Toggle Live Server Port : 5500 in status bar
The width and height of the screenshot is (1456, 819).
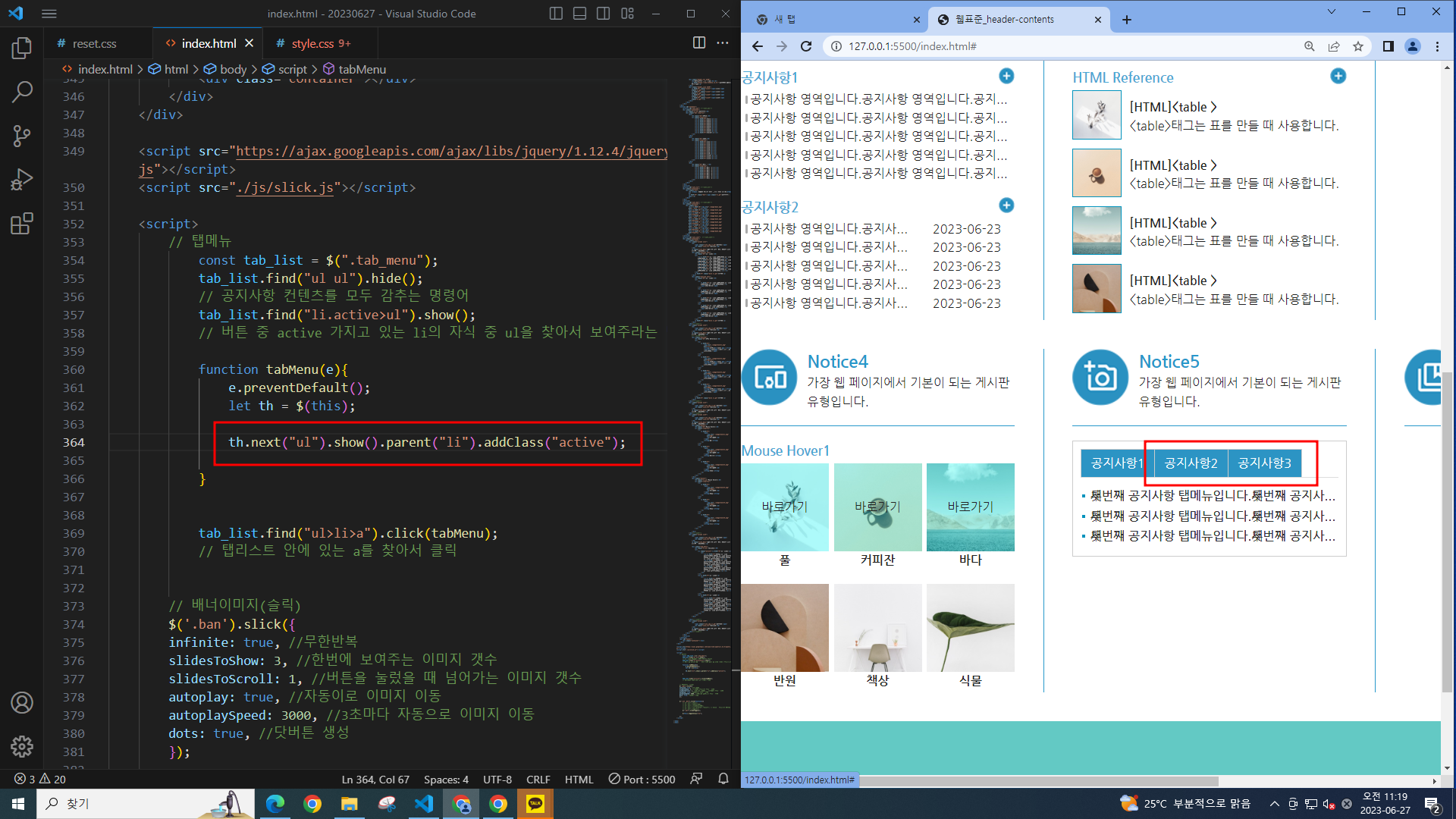click(x=642, y=779)
